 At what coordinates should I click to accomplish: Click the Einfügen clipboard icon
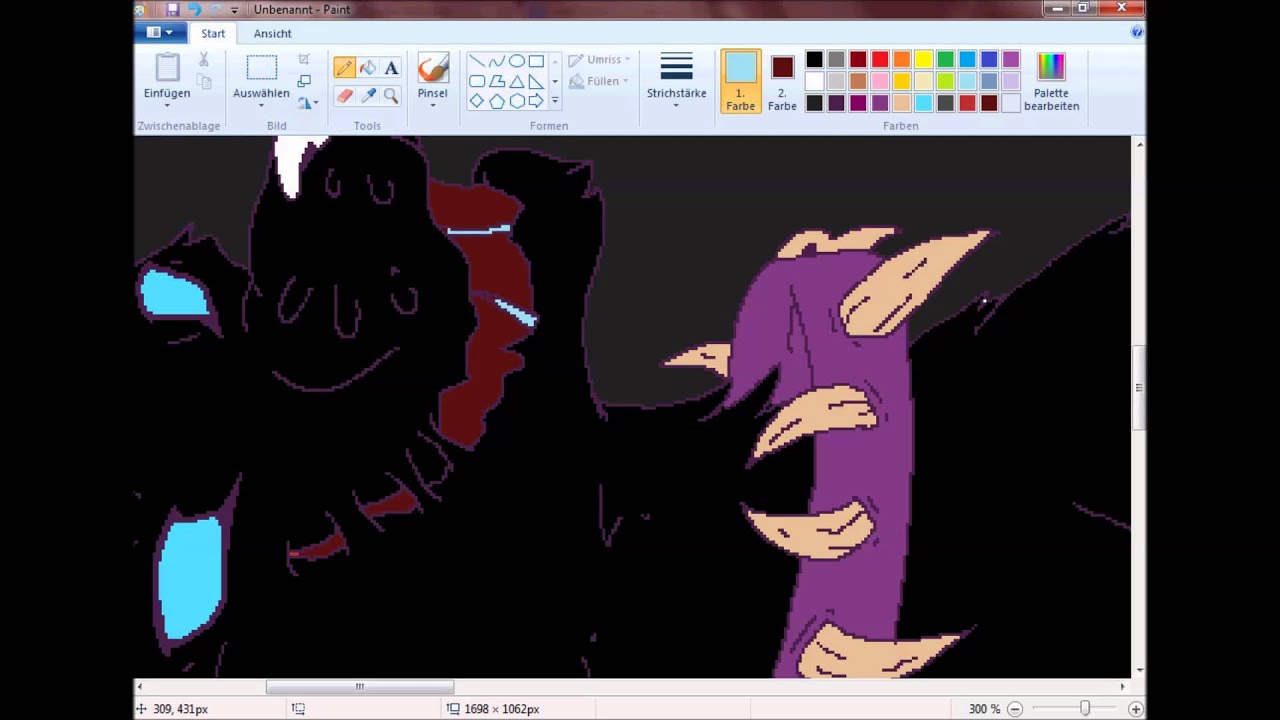(x=167, y=67)
